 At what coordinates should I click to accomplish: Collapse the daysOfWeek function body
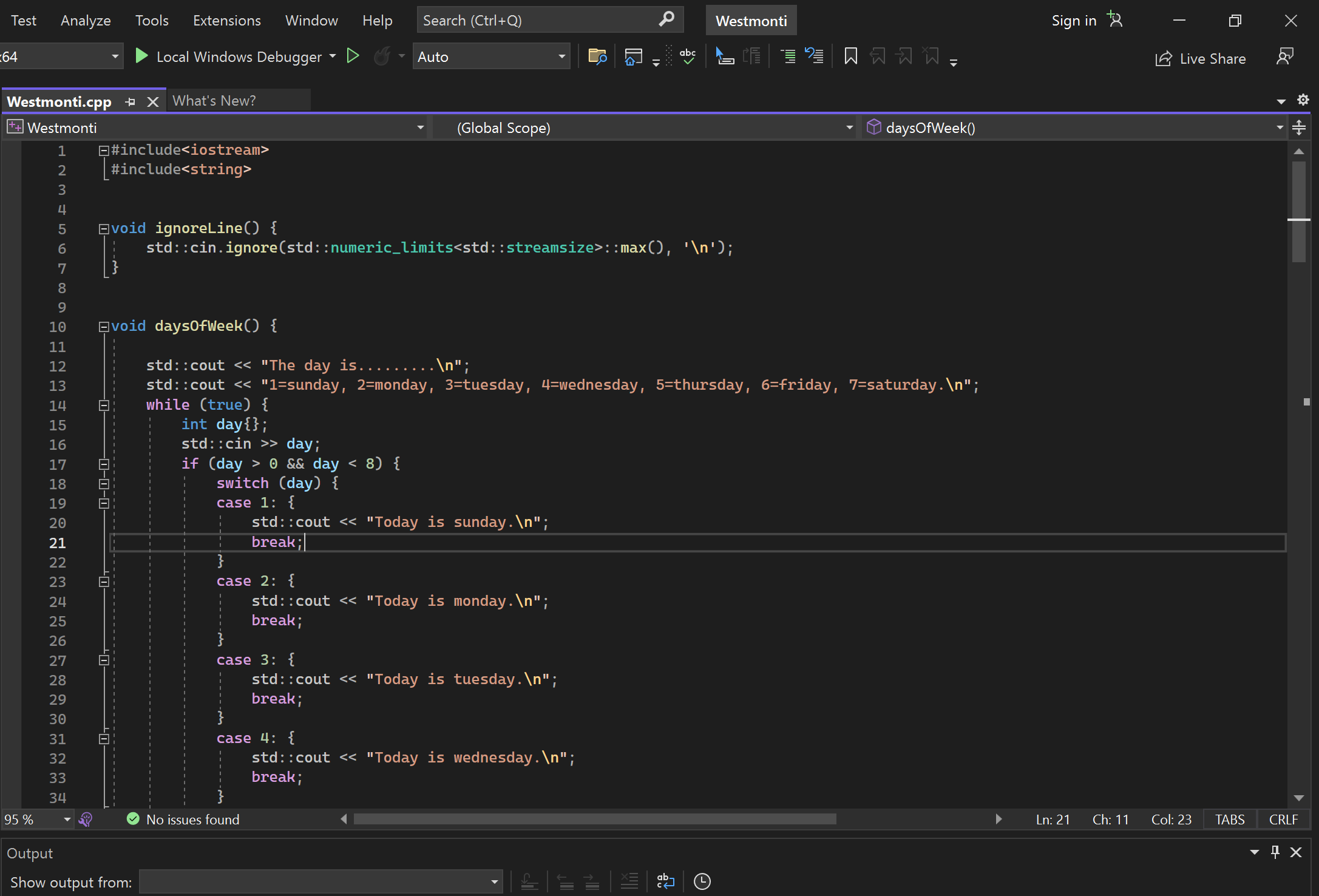coord(103,326)
